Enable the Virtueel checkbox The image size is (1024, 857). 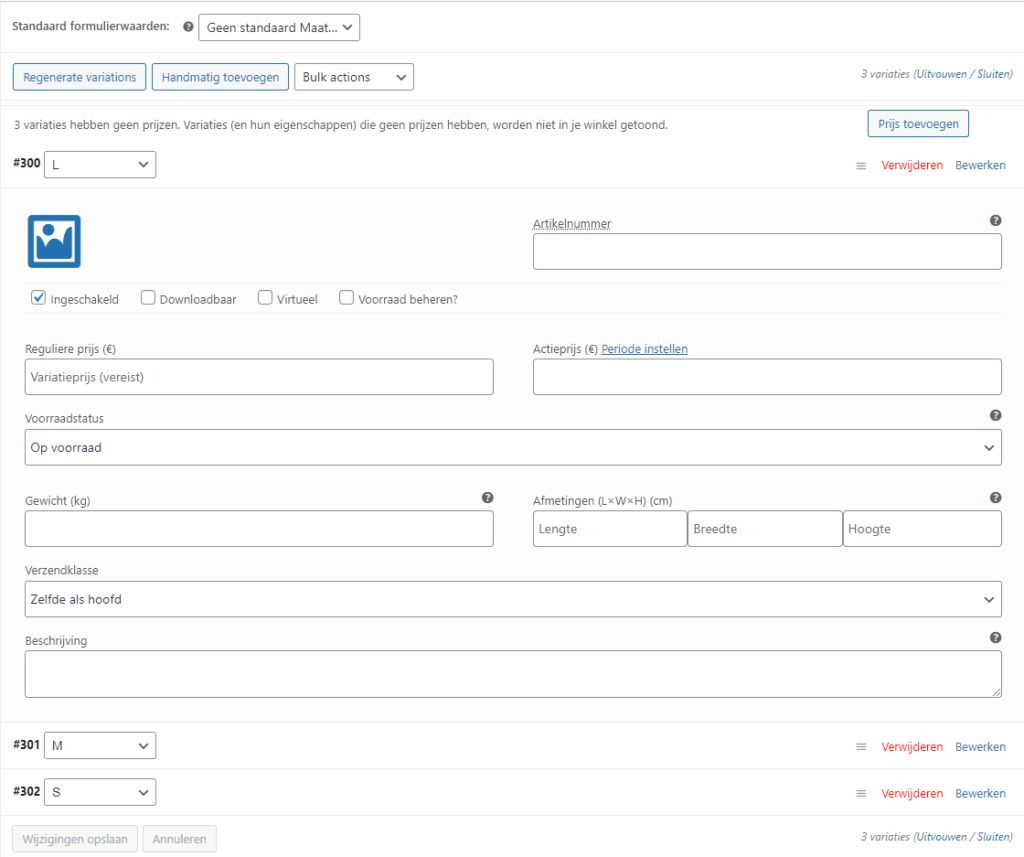pyautogui.click(x=265, y=298)
